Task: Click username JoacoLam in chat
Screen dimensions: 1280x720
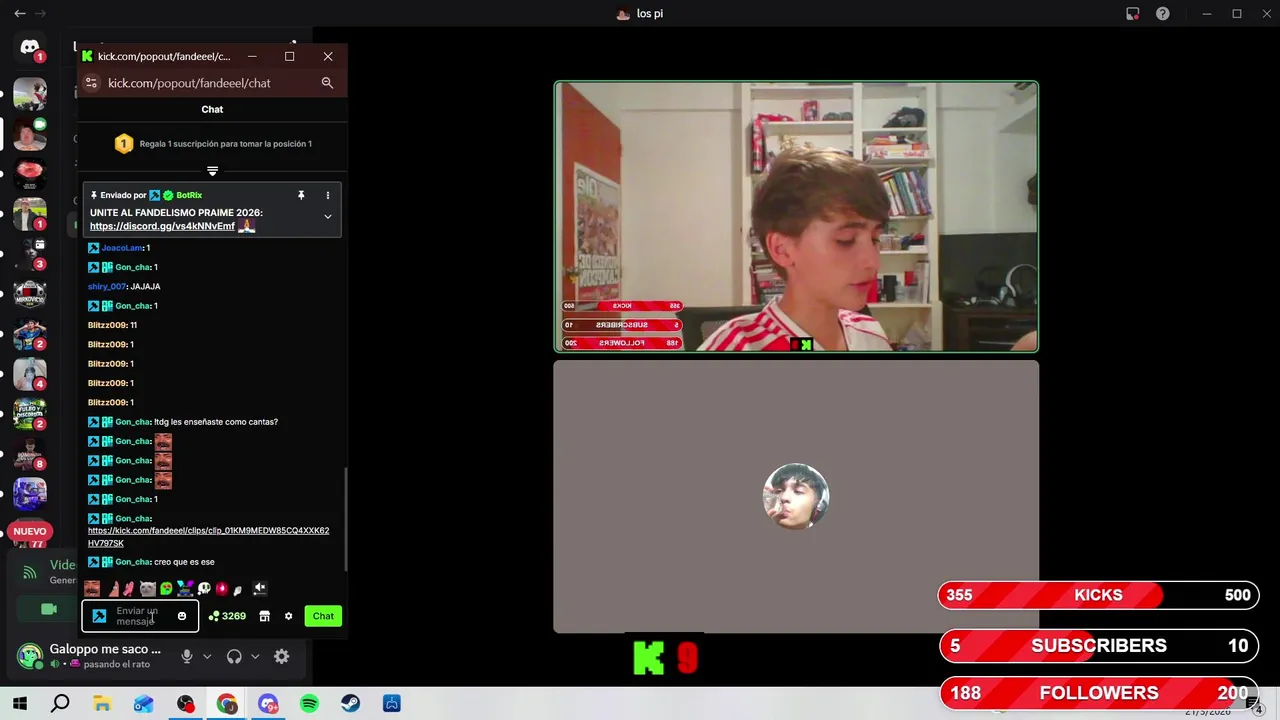Action: (122, 248)
